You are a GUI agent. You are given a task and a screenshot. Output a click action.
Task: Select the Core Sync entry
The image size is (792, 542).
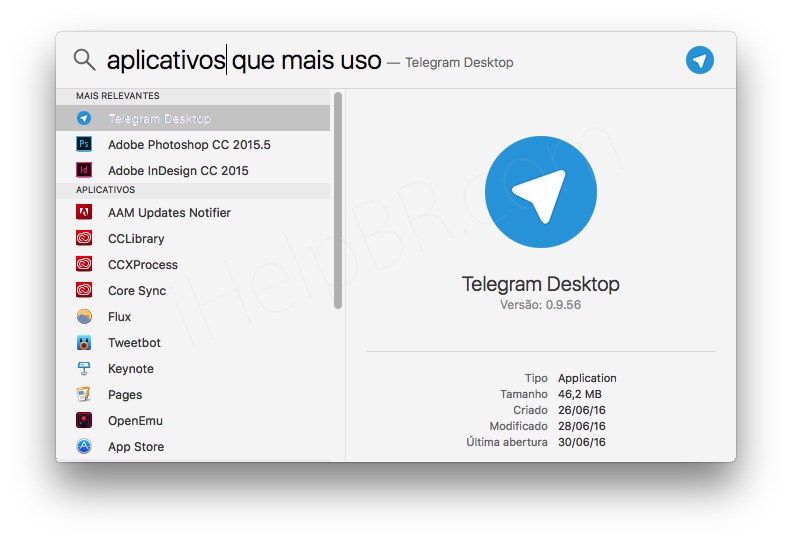coord(193,290)
